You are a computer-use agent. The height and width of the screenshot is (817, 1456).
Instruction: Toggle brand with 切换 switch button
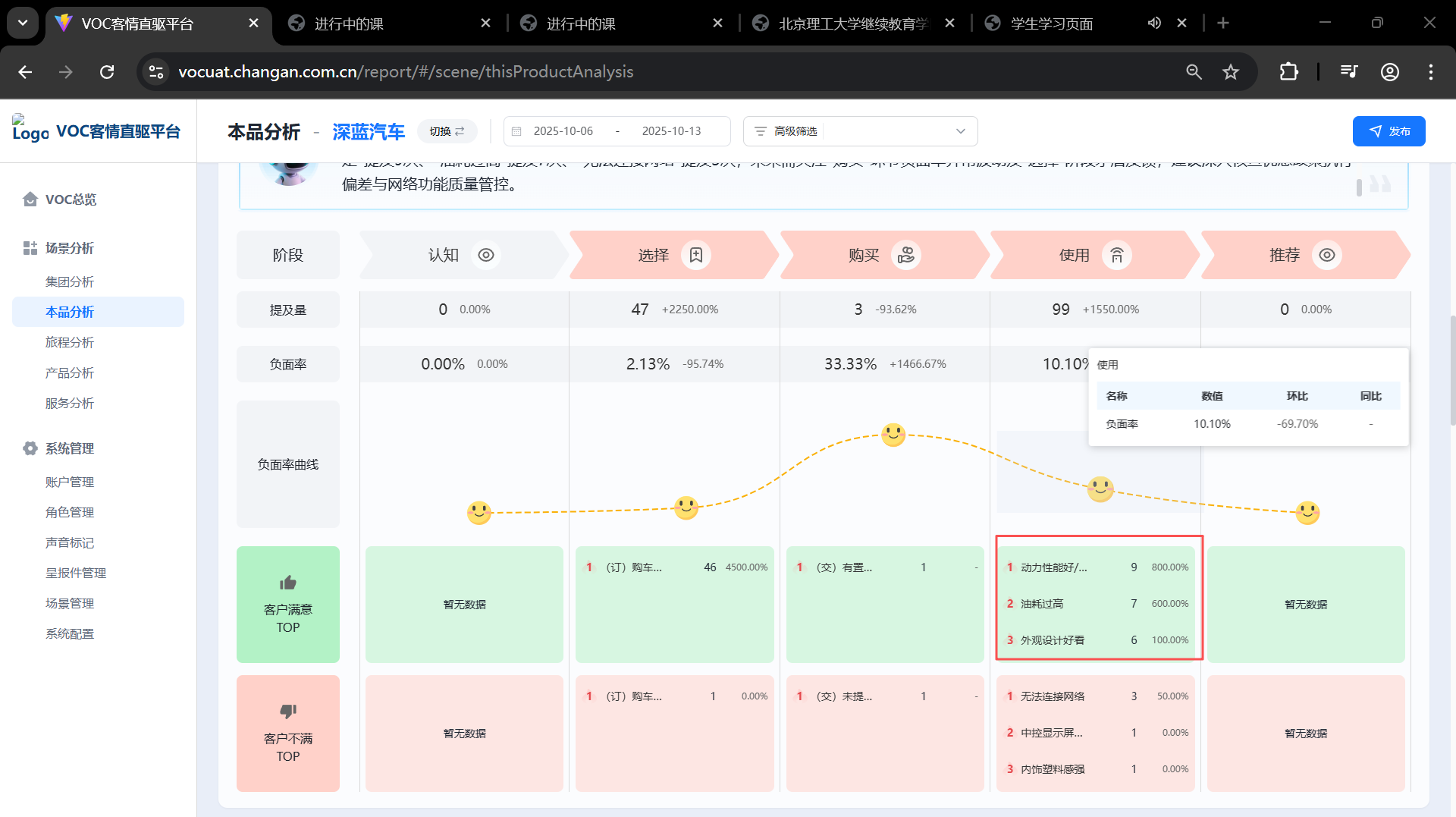(447, 131)
